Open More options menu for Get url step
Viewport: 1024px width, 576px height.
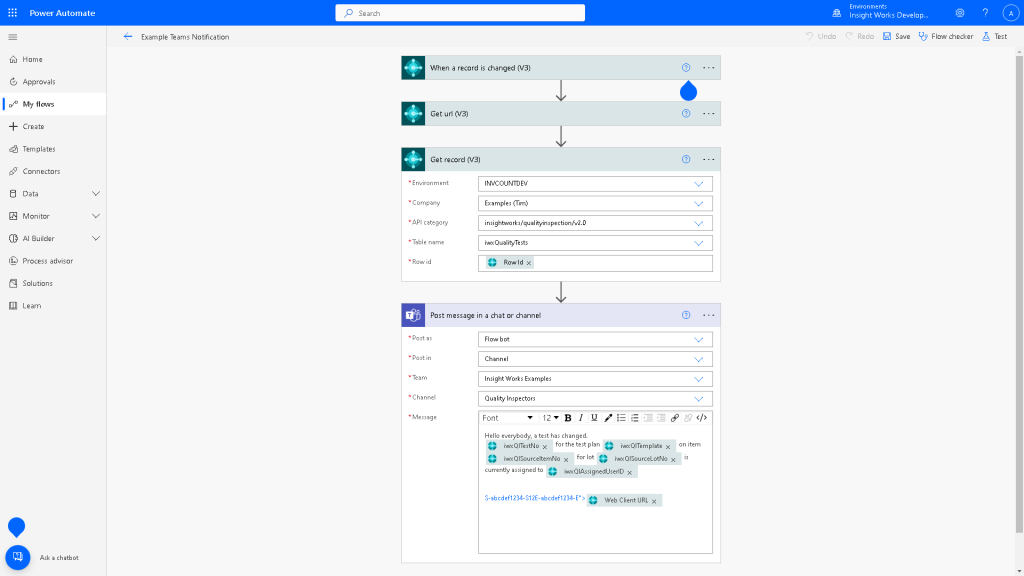(x=709, y=114)
